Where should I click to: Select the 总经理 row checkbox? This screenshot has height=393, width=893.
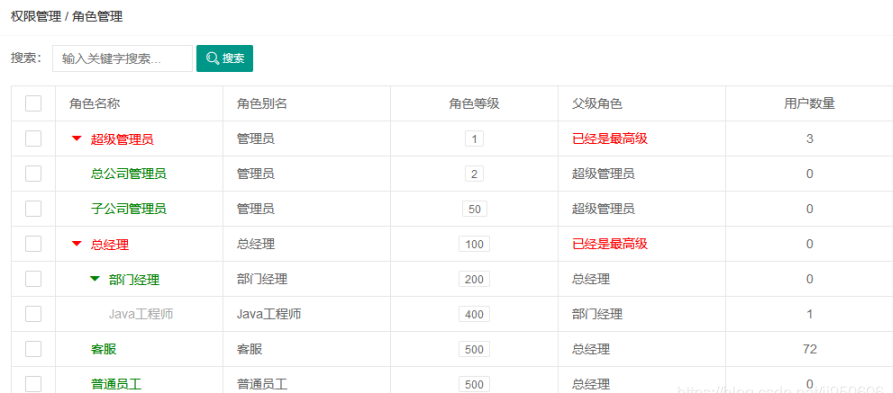33,244
